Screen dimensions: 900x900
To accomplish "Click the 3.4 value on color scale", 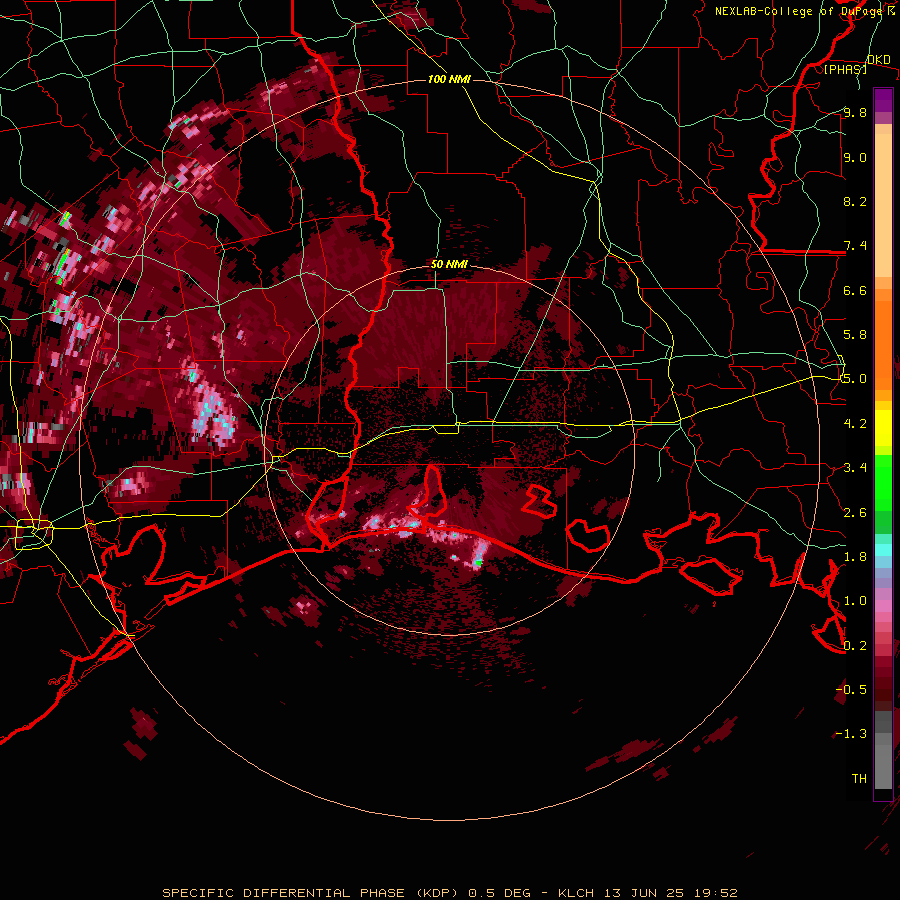I will [855, 468].
